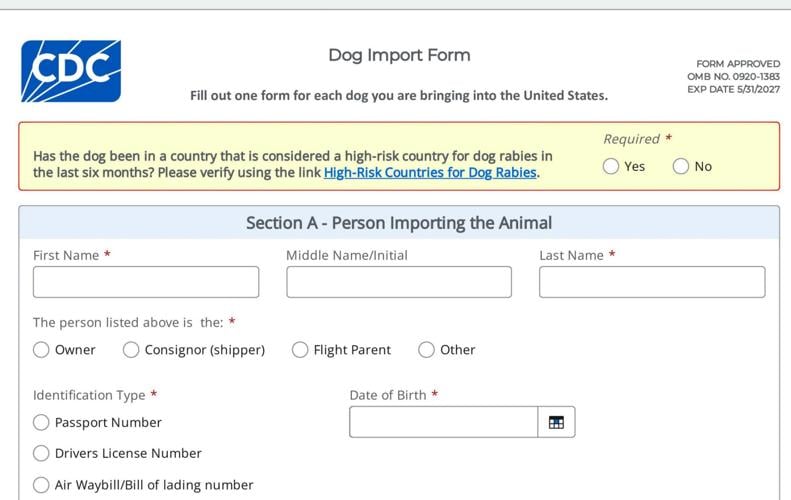Open High-Risk Countries for Dog Rabies link

(x=430, y=172)
